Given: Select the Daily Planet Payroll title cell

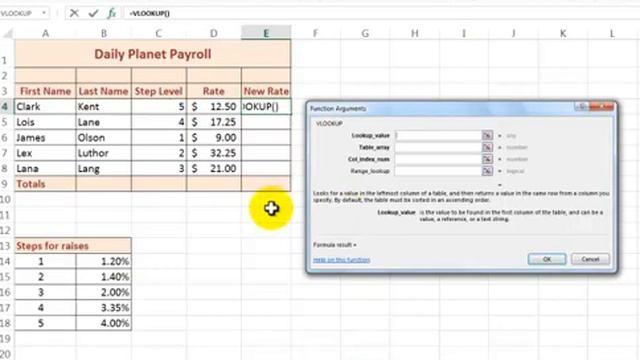Looking at the screenshot, I should click(153, 54).
